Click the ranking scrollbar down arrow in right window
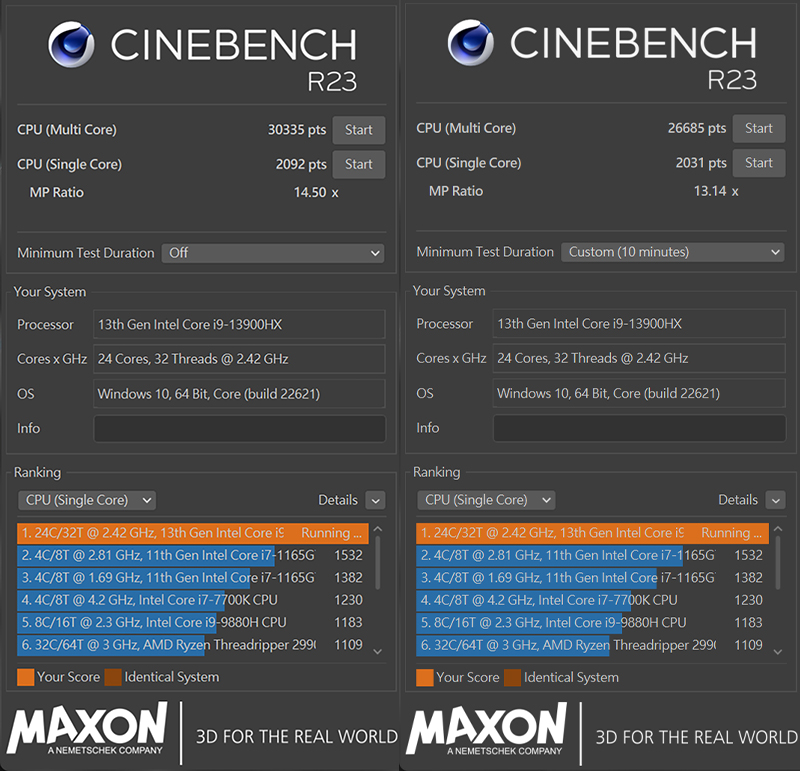This screenshot has height=771, width=800. tap(778, 652)
